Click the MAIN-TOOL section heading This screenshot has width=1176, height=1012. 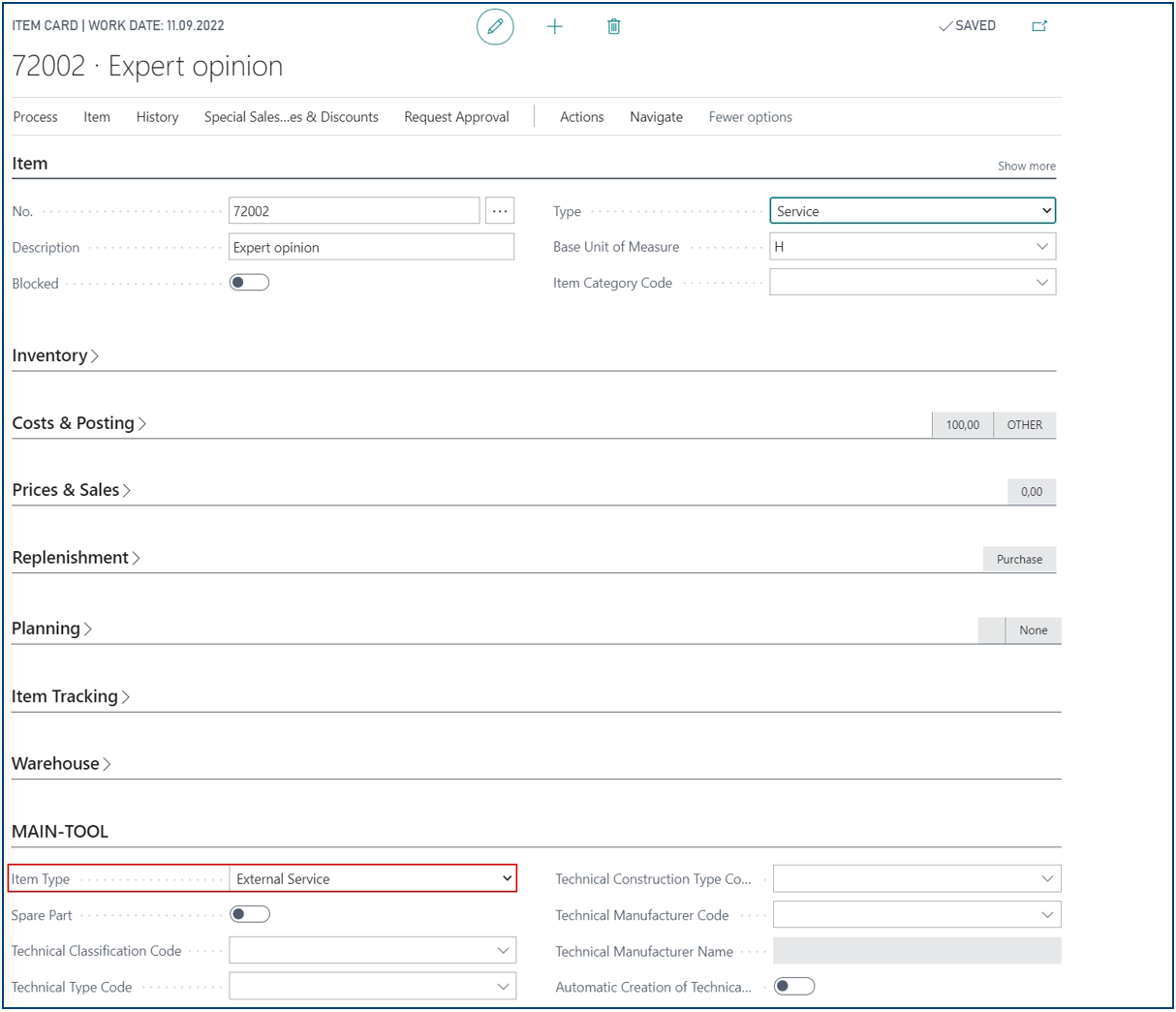click(60, 832)
